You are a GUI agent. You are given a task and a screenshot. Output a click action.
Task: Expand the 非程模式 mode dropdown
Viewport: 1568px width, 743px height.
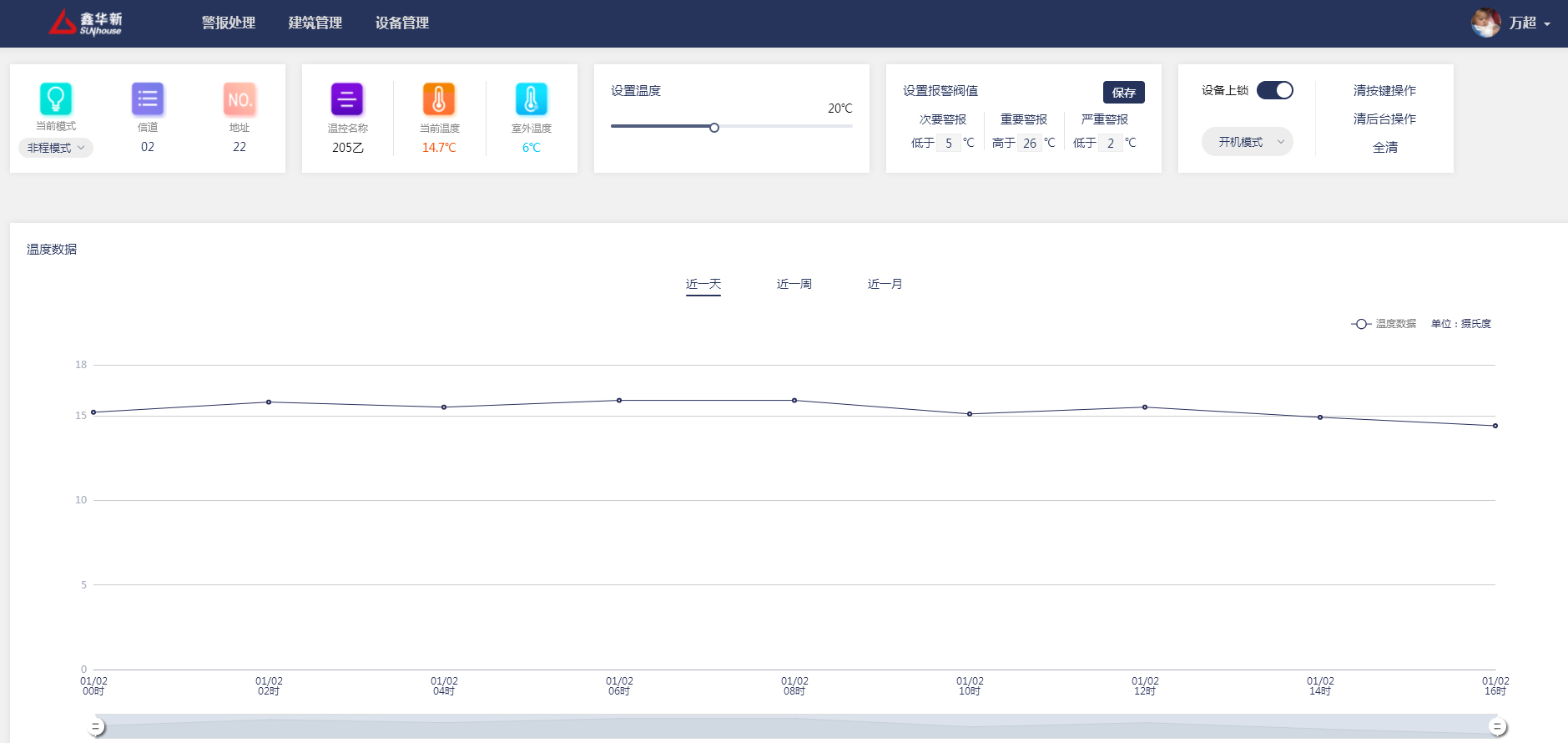(56, 148)
